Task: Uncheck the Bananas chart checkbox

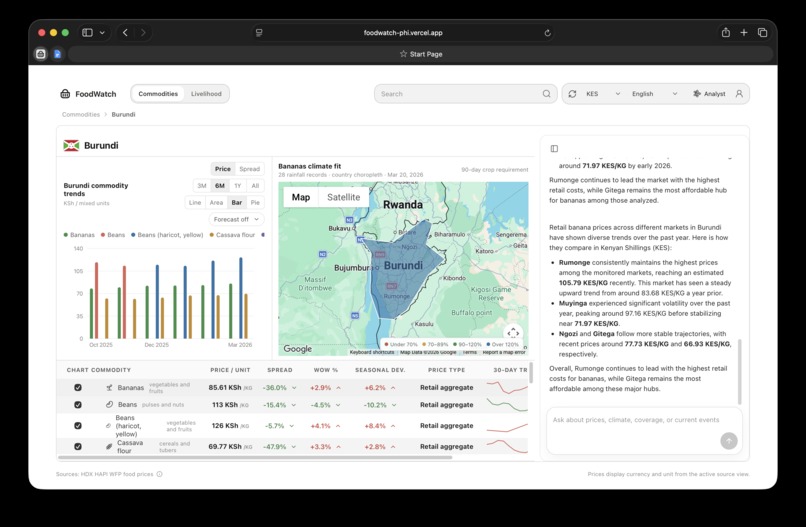Action: (78, 388)
